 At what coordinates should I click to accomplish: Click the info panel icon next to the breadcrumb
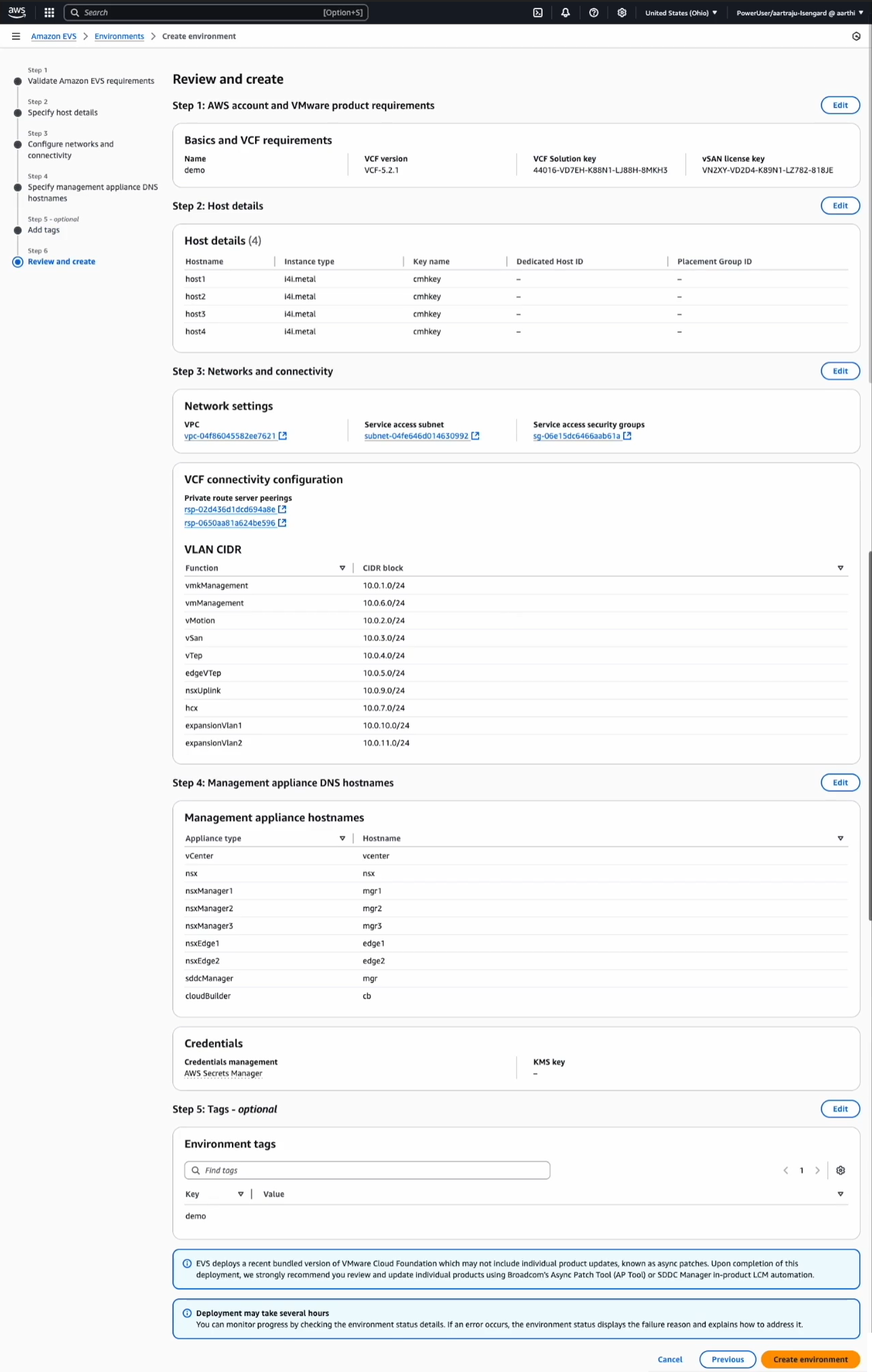click(x=856, y=36)
